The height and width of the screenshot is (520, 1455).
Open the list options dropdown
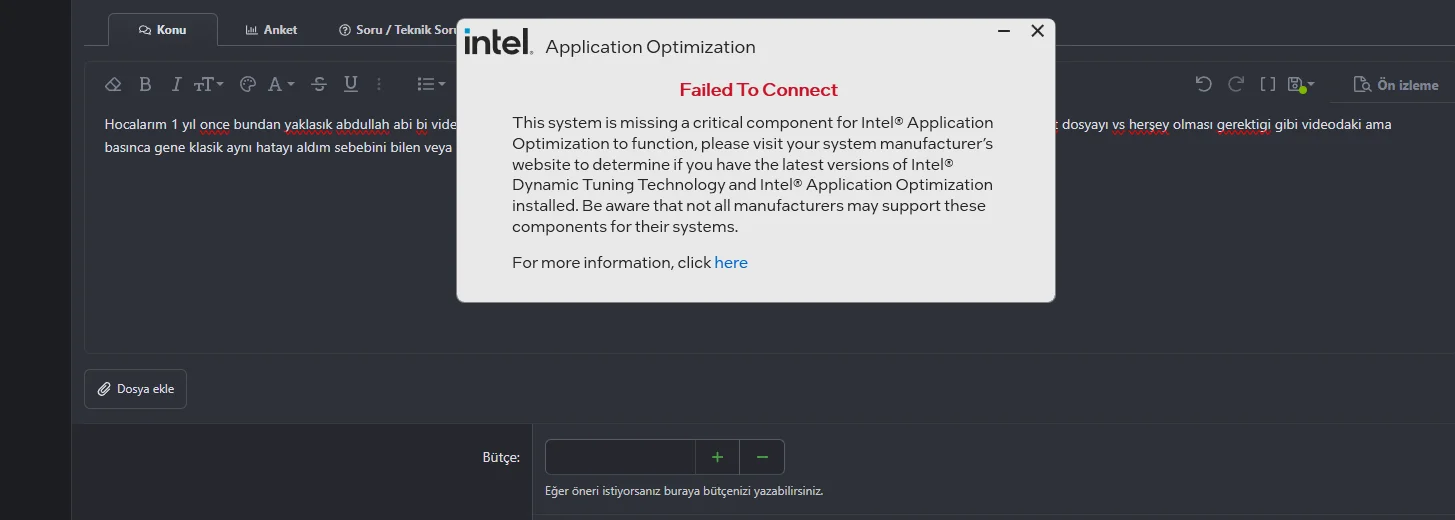[431, 84]
